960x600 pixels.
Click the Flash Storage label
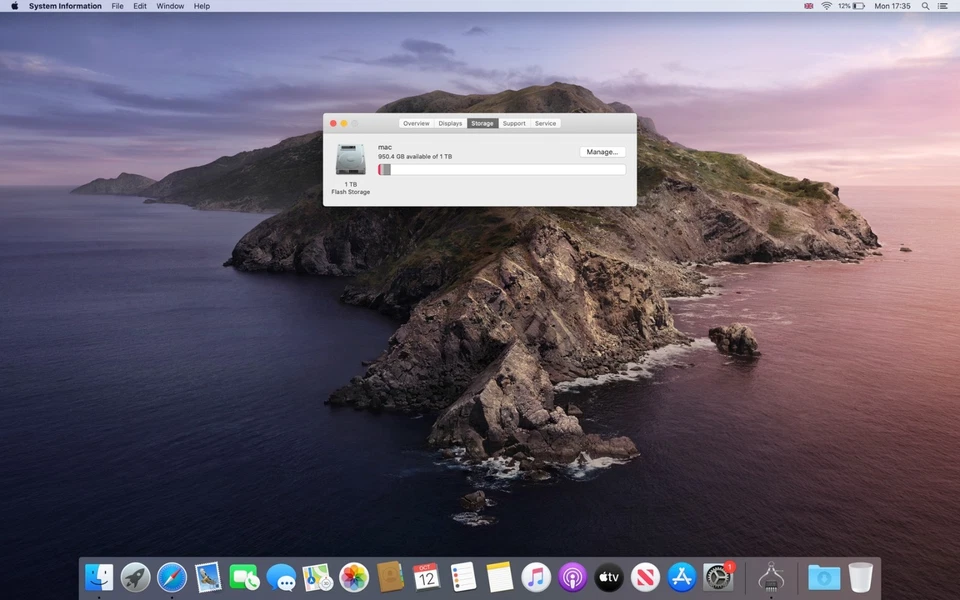[351, 192]
